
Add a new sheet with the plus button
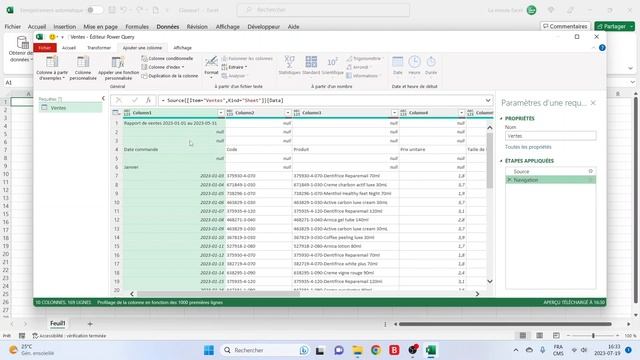coord(90,324)
